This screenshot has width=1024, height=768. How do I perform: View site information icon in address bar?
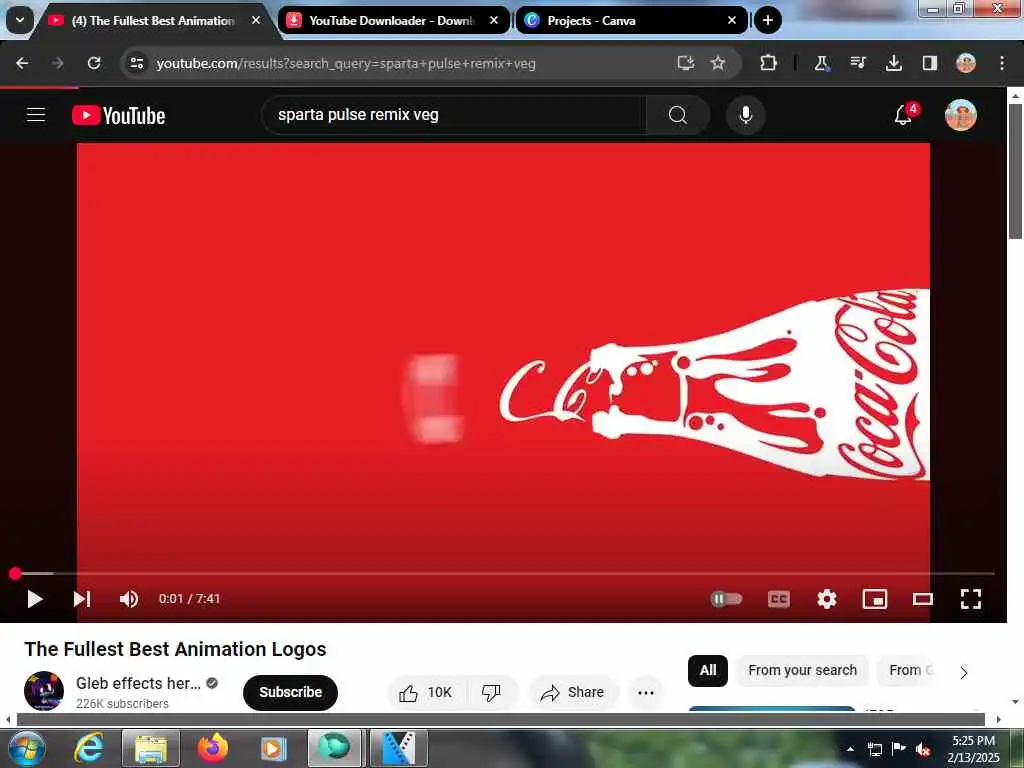(136, 63)
